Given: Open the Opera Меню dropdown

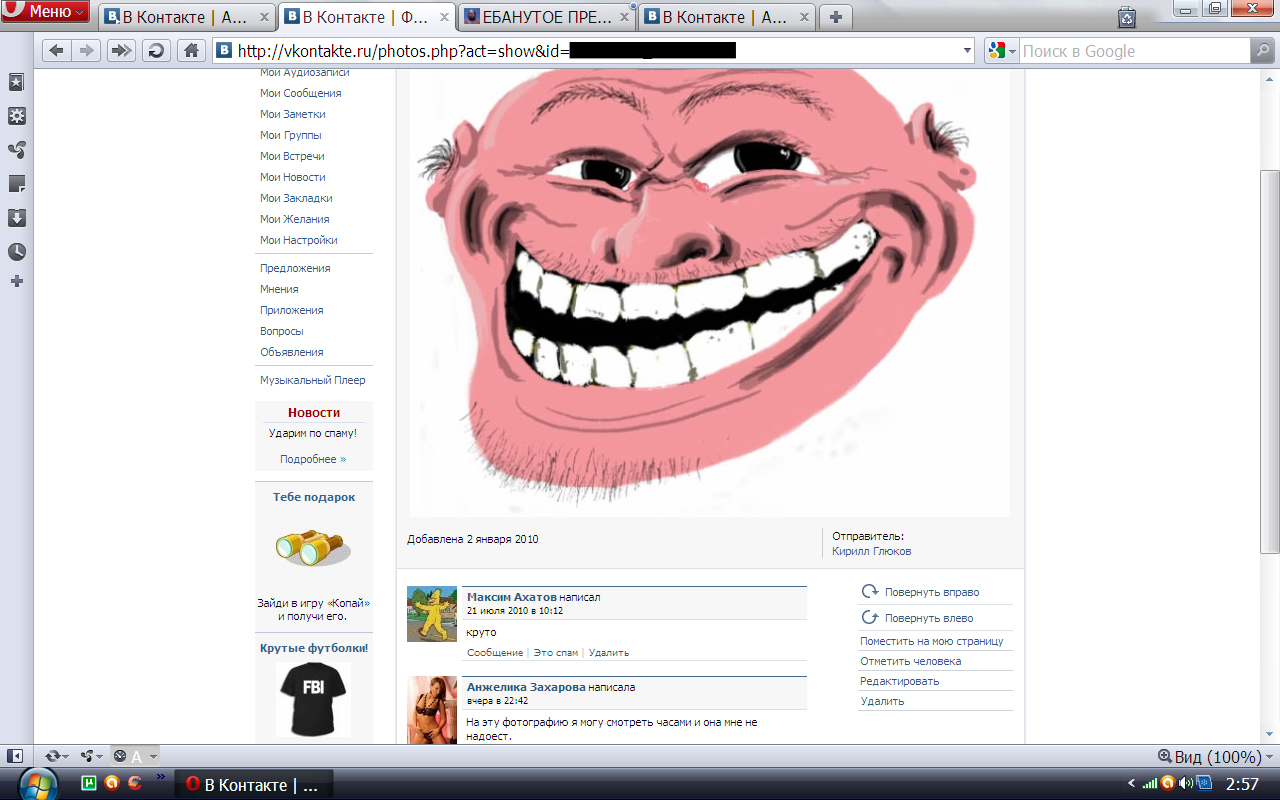Looking at the screenshot, I should tap(45, 12).
